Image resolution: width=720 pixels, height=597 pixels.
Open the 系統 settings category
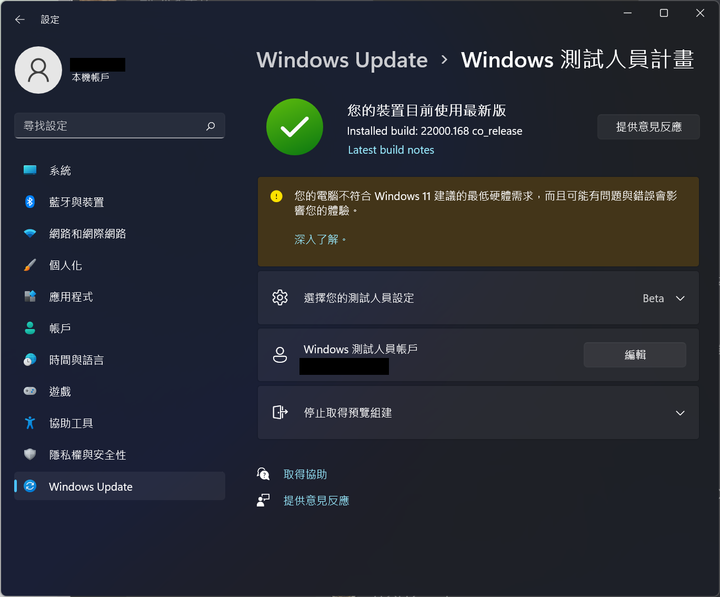pos(119,170)
